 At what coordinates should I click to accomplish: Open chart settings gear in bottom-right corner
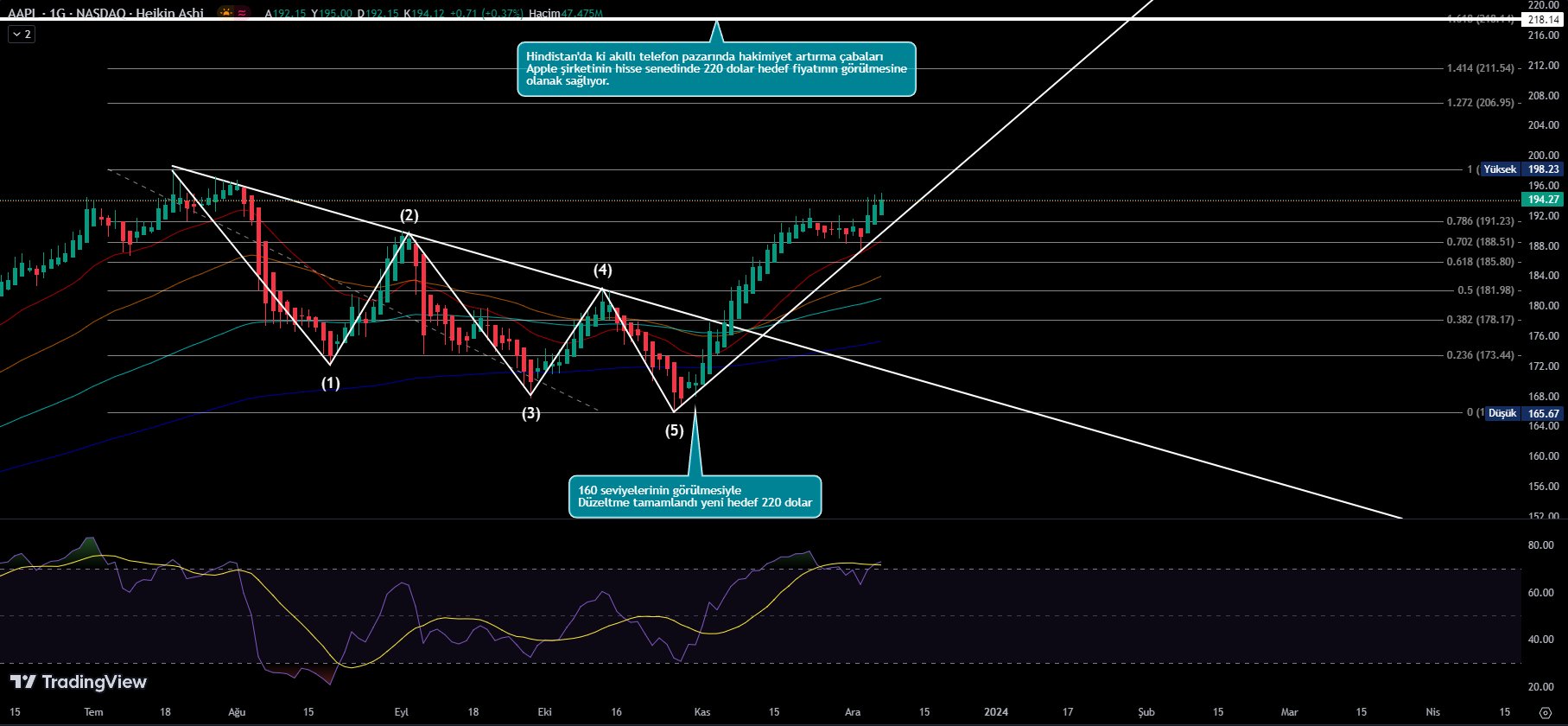coord(1545,712)
